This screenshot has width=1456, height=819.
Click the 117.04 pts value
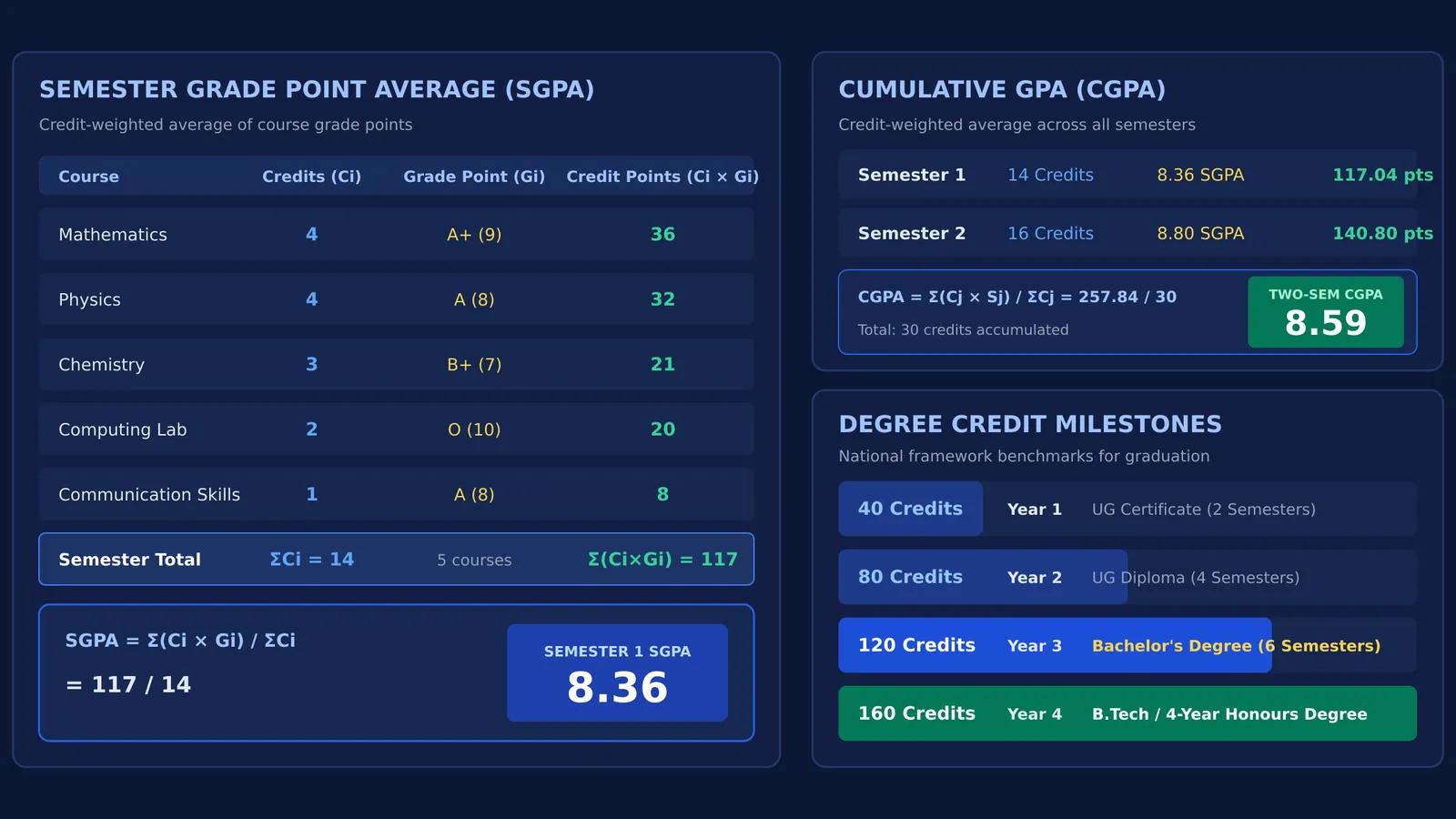[1383, 175]
